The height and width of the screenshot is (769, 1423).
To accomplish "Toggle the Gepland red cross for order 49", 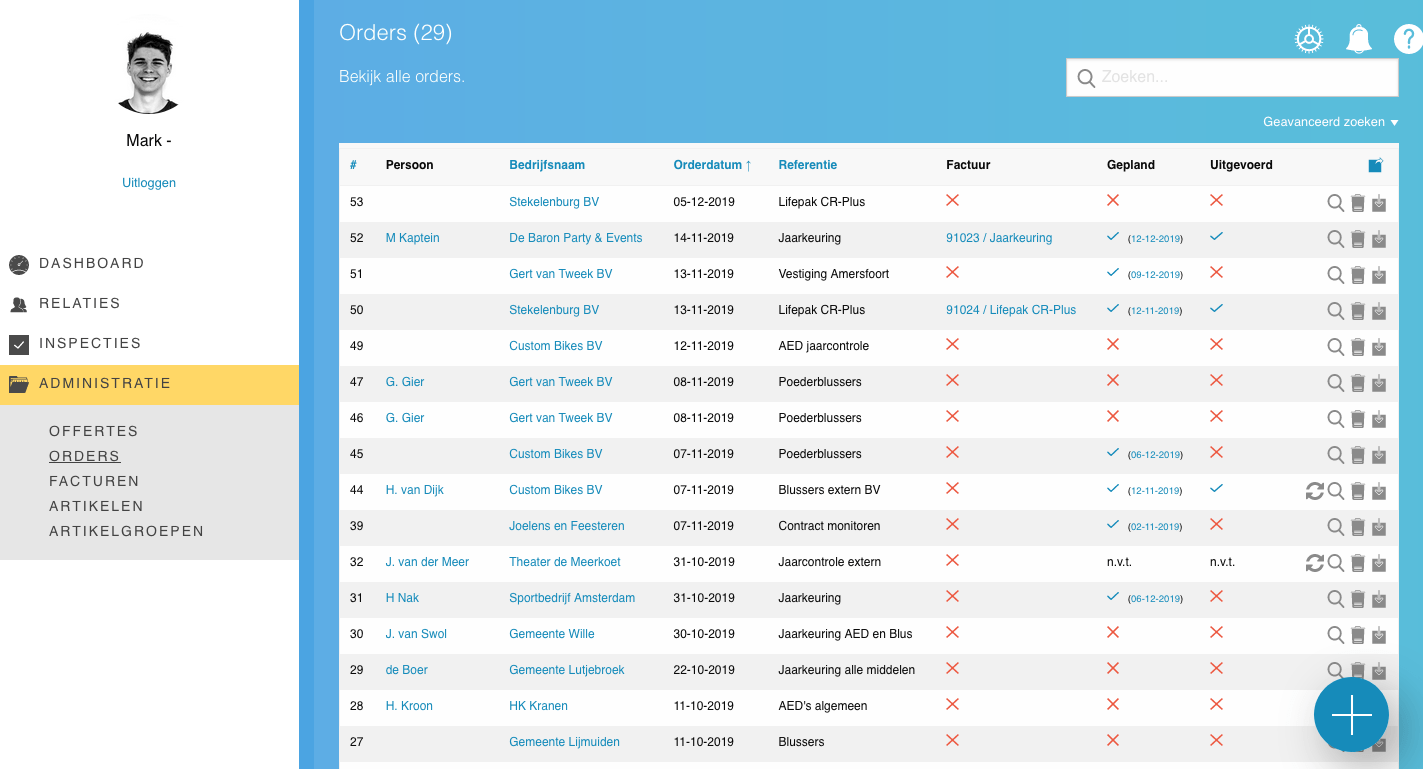I will (1113, 345).
